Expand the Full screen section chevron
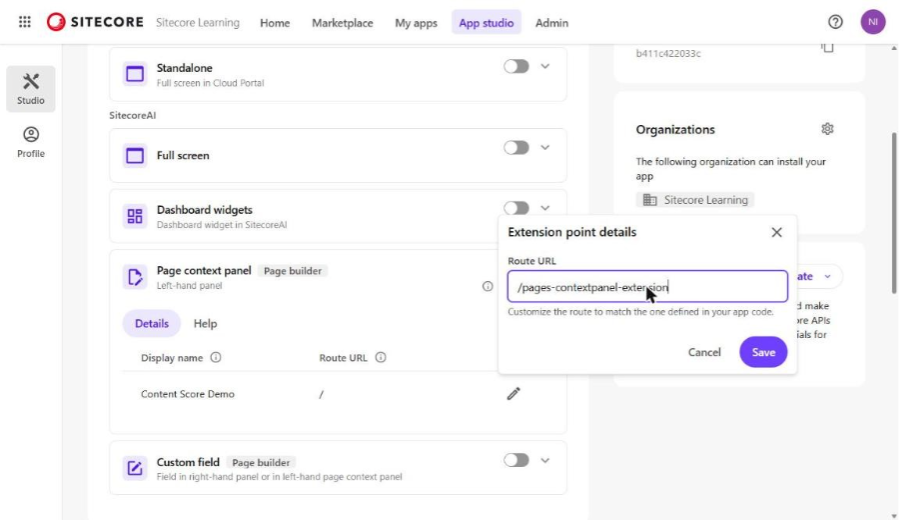900x520 pixels. coord(545,148)
